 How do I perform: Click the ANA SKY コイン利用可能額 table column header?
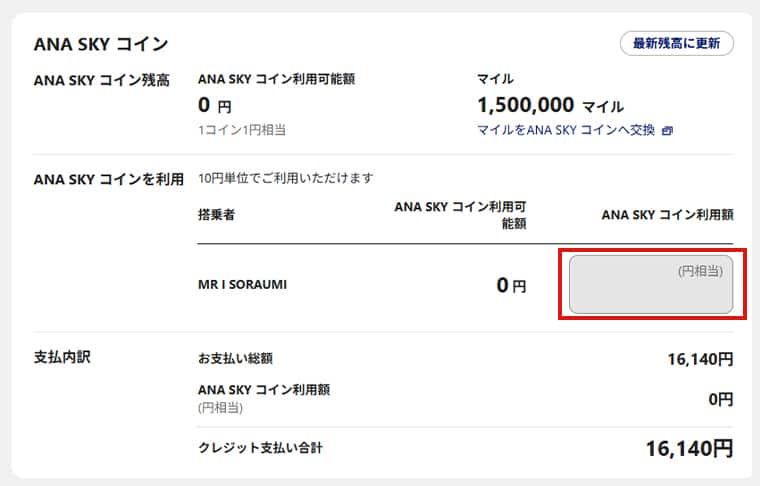coord(460,214)
